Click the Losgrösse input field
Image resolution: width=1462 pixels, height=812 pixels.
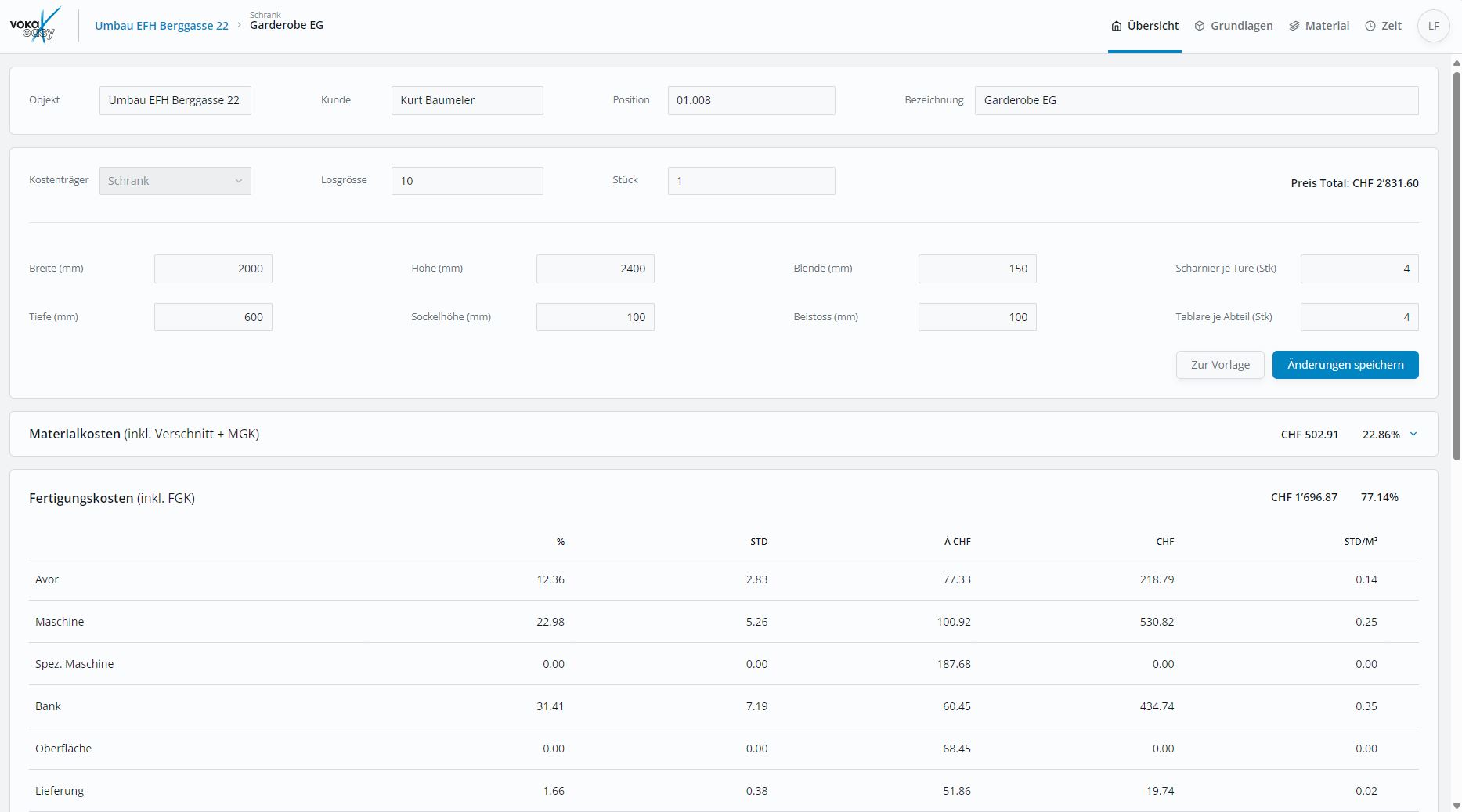[x=467, y=181]
